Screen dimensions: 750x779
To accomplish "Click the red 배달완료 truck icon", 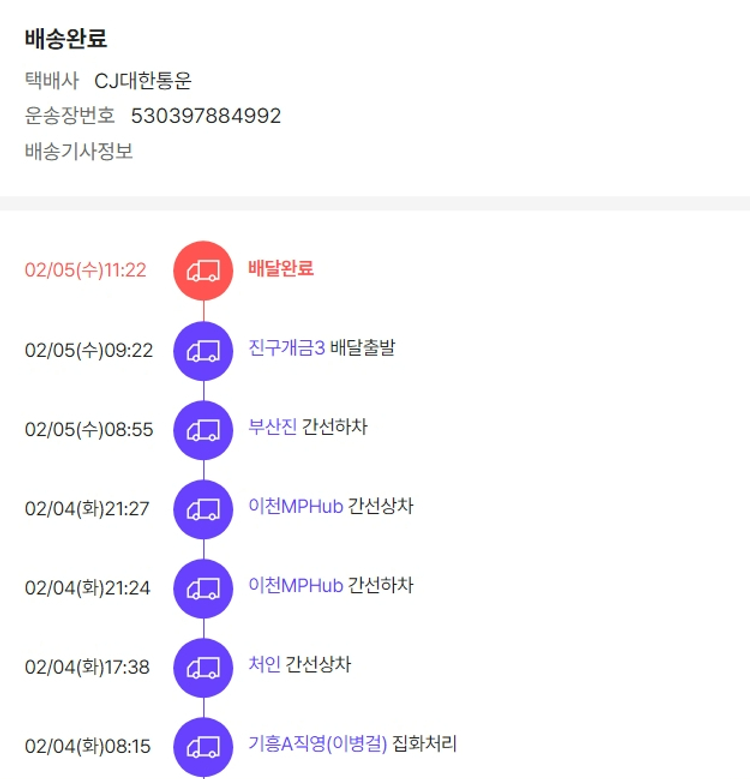I will [203, 270].
